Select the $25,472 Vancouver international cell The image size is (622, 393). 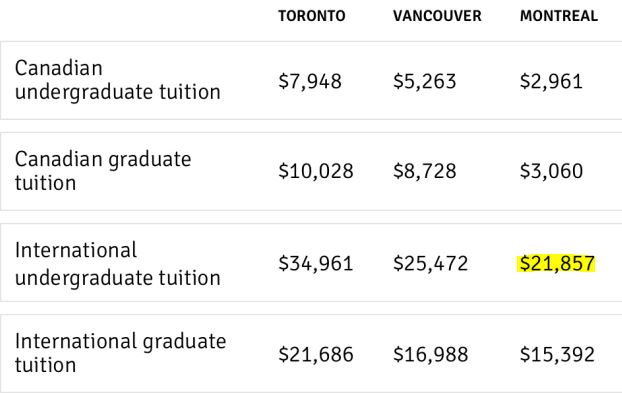430,264
